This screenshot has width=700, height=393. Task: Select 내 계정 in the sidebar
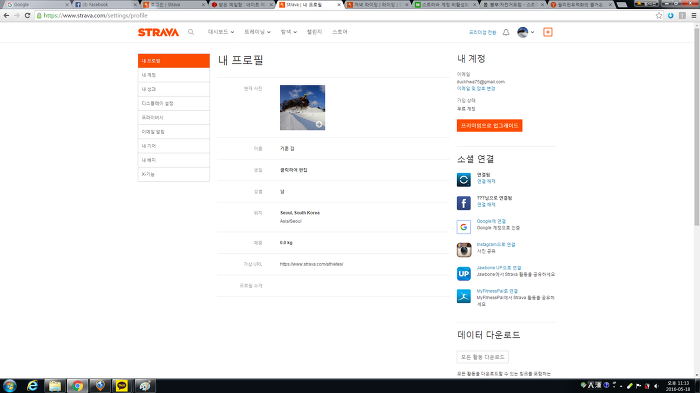click(174, 75)
